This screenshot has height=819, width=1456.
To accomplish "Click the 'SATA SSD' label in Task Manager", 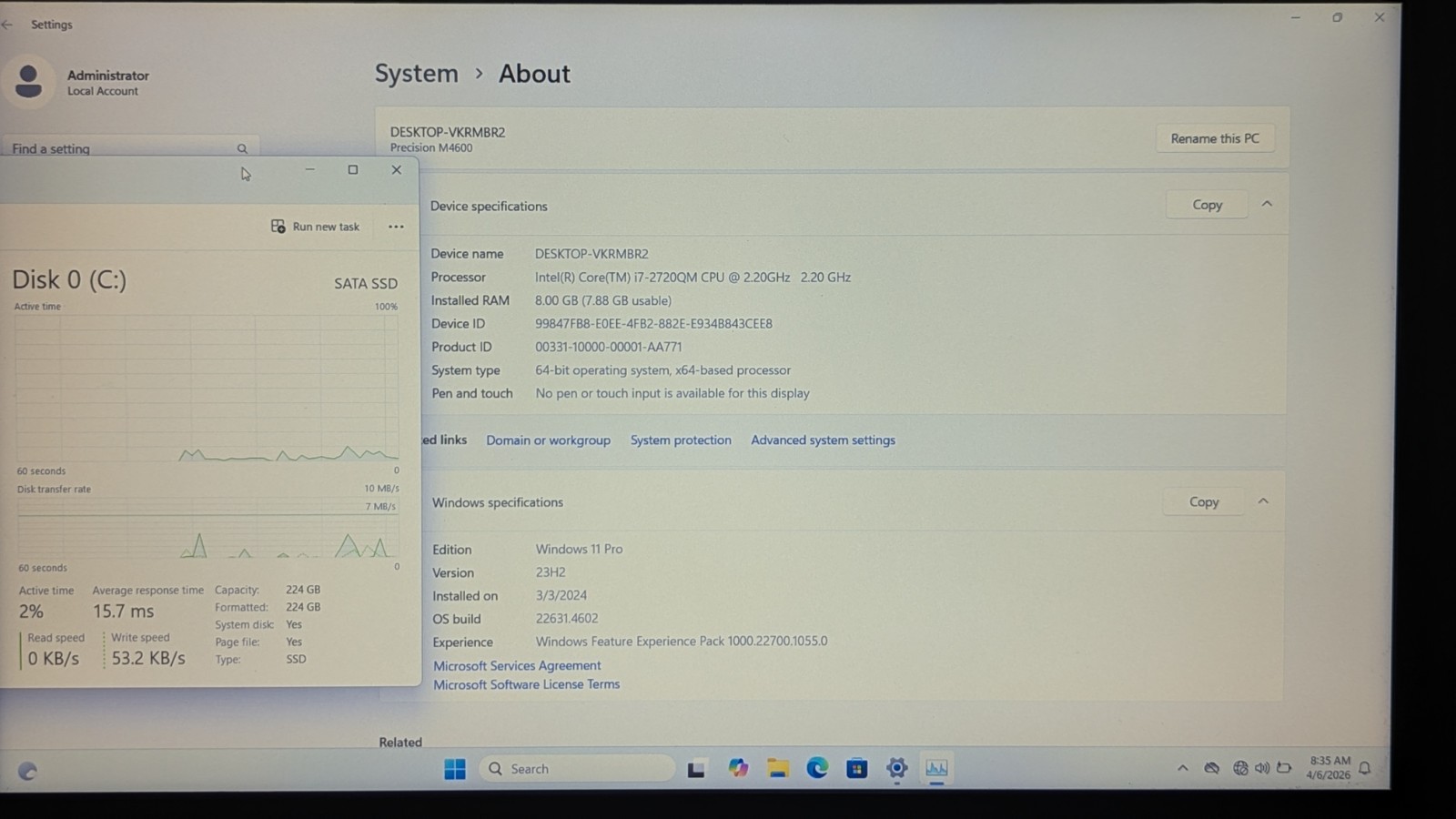I will coord(365,284).
